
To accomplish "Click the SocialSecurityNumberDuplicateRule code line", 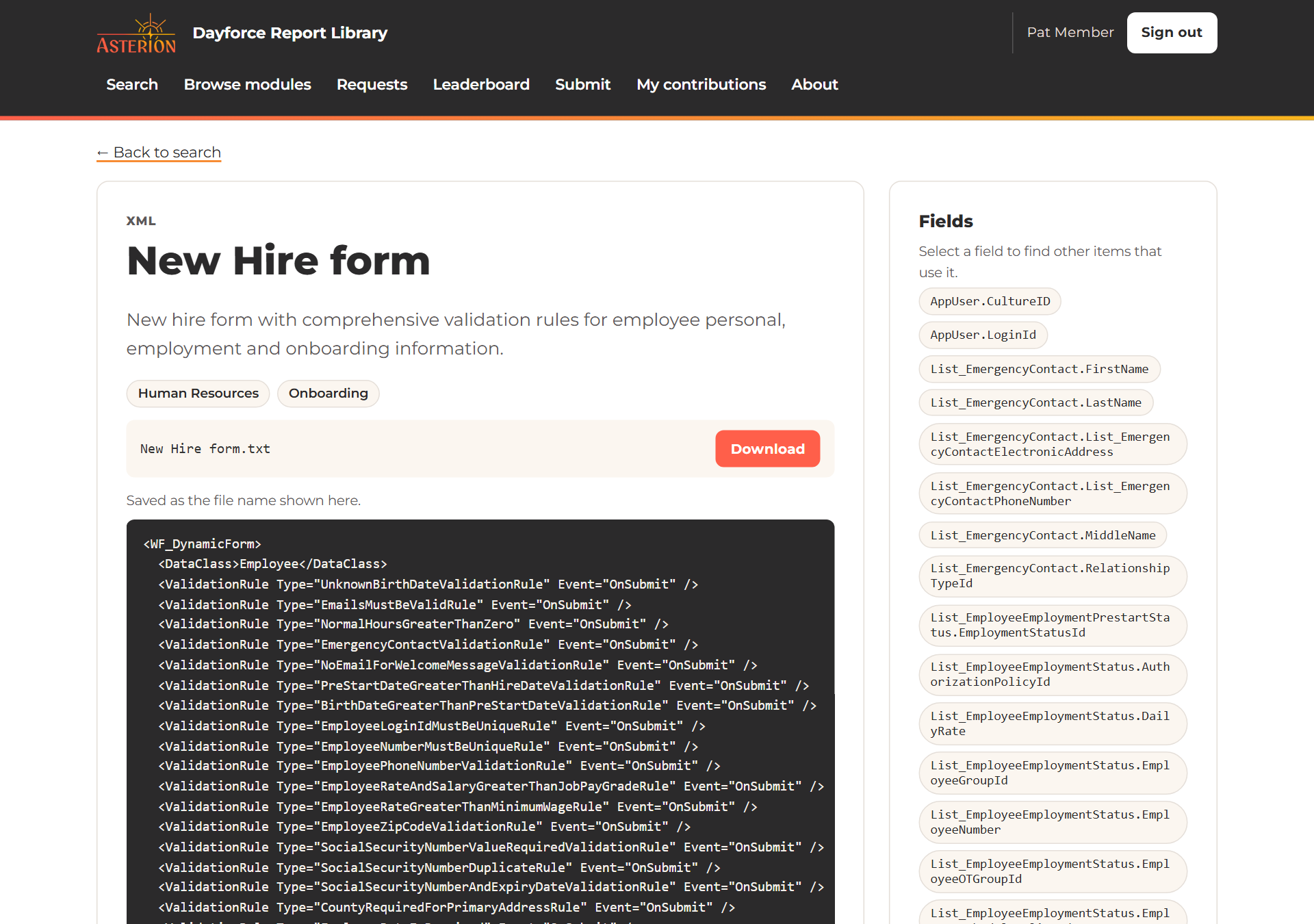I will [x=439, y=867].
